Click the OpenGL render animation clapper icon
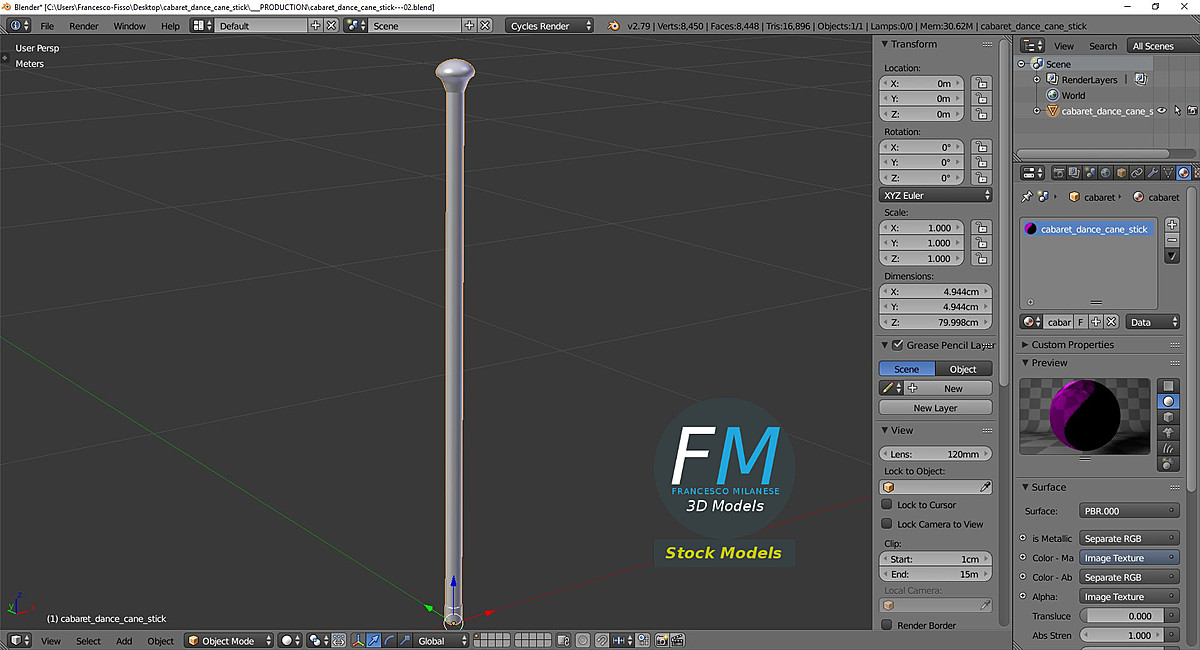This screenshot has width=1200, height=650. coord(679,640)
